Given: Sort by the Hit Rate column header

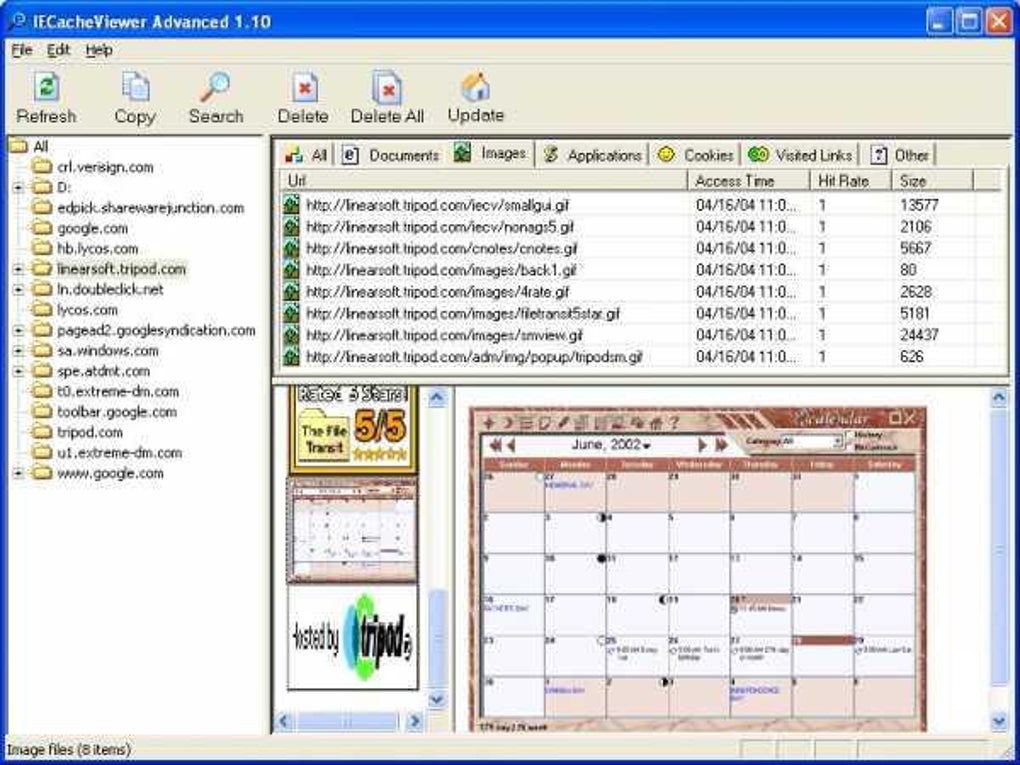Looking at the screenshot, I should (850, 180).
